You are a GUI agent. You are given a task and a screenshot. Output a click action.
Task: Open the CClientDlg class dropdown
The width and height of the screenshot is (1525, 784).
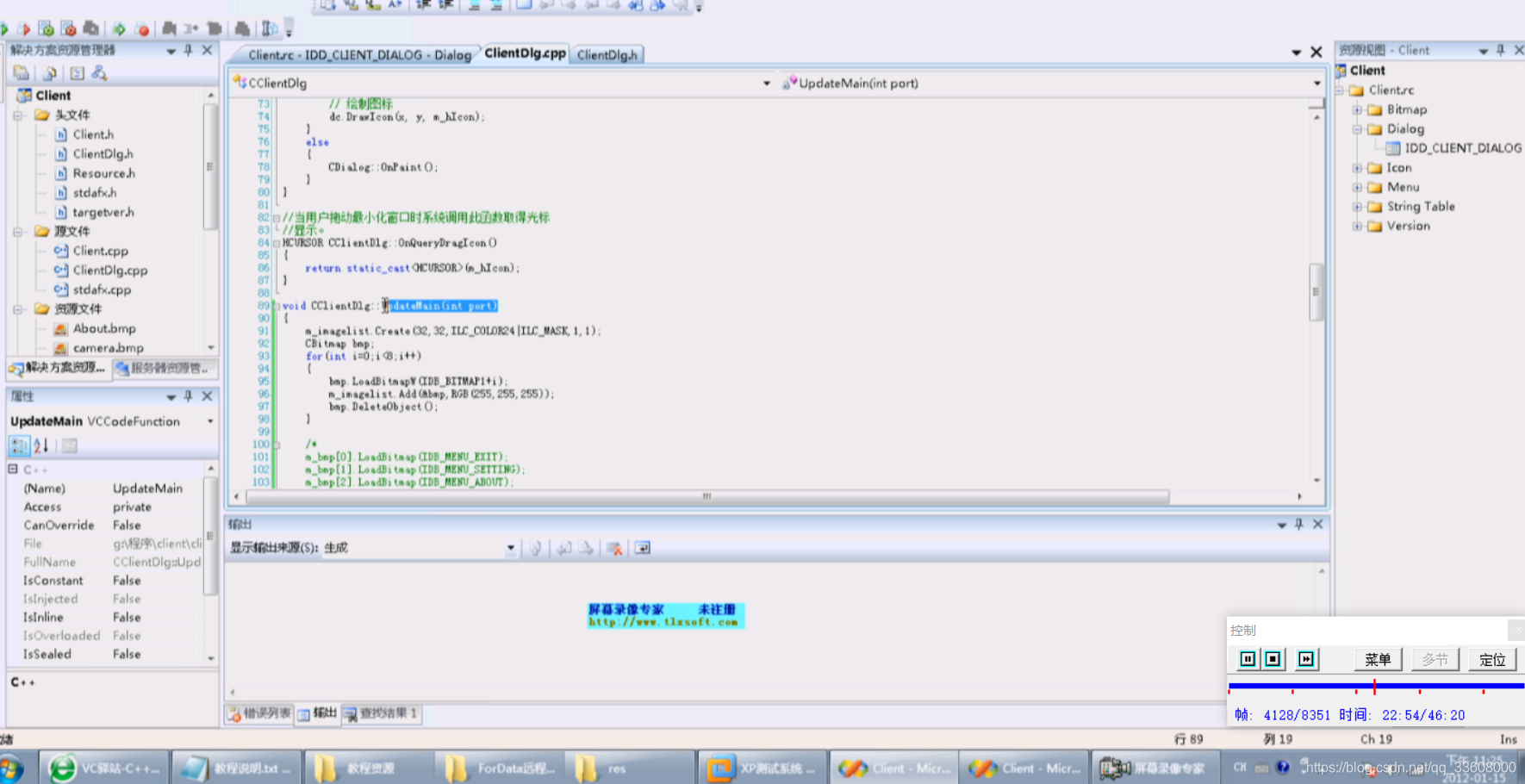[767, 84]
